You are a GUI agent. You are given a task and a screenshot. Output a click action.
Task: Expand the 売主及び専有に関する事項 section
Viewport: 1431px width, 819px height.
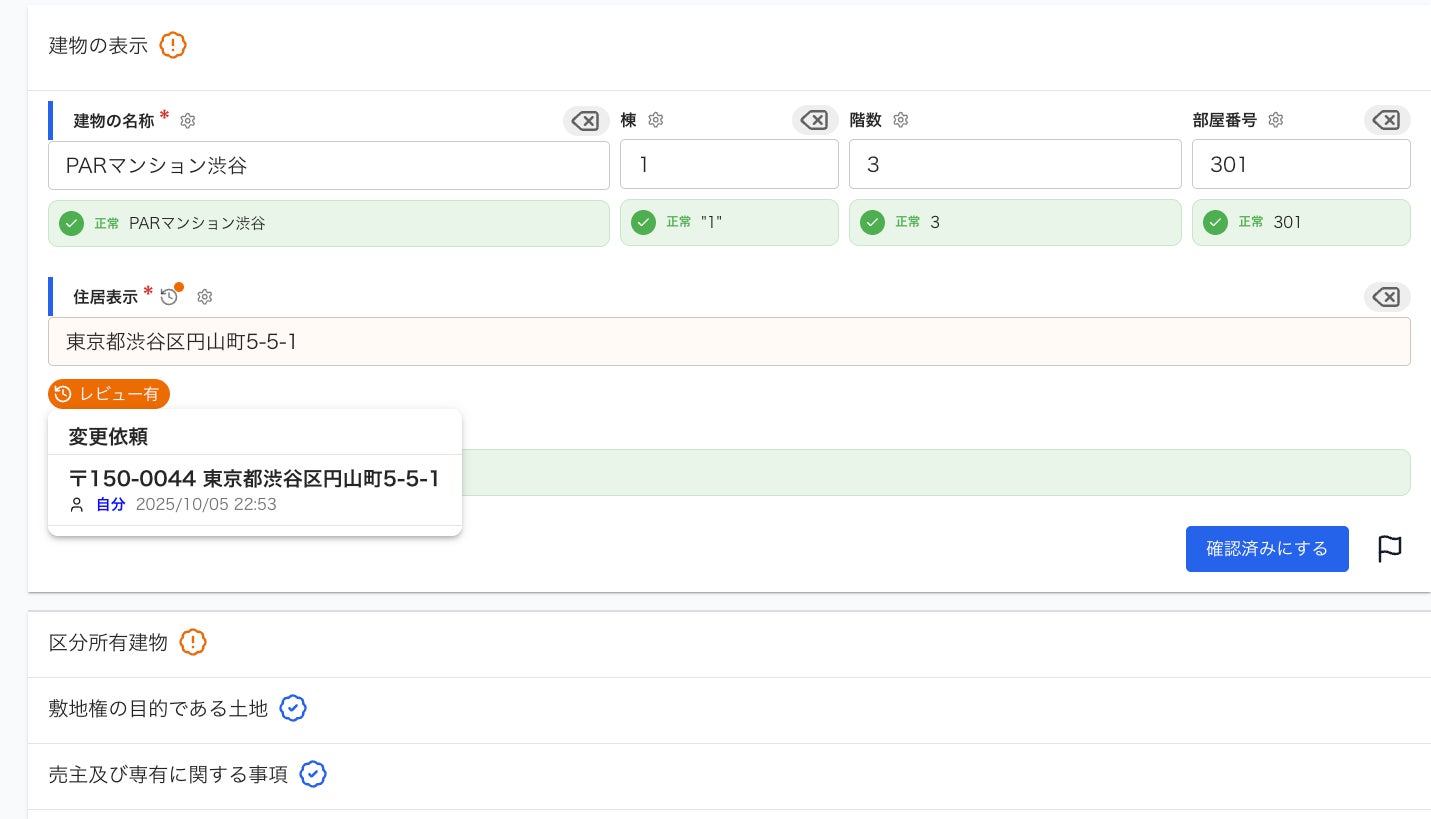pos(168,775)
